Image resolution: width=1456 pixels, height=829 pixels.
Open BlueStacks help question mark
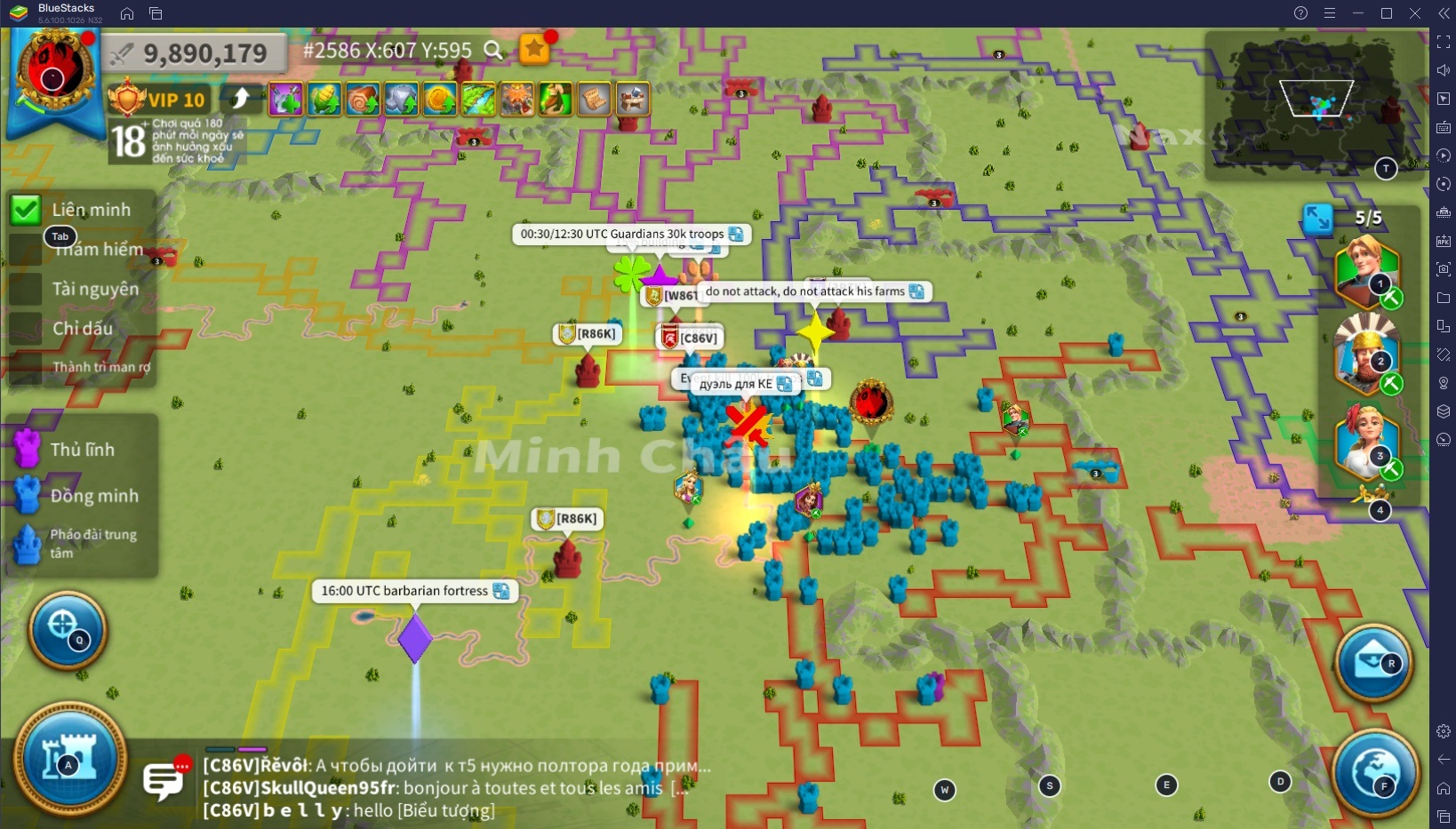(1300, 13)
